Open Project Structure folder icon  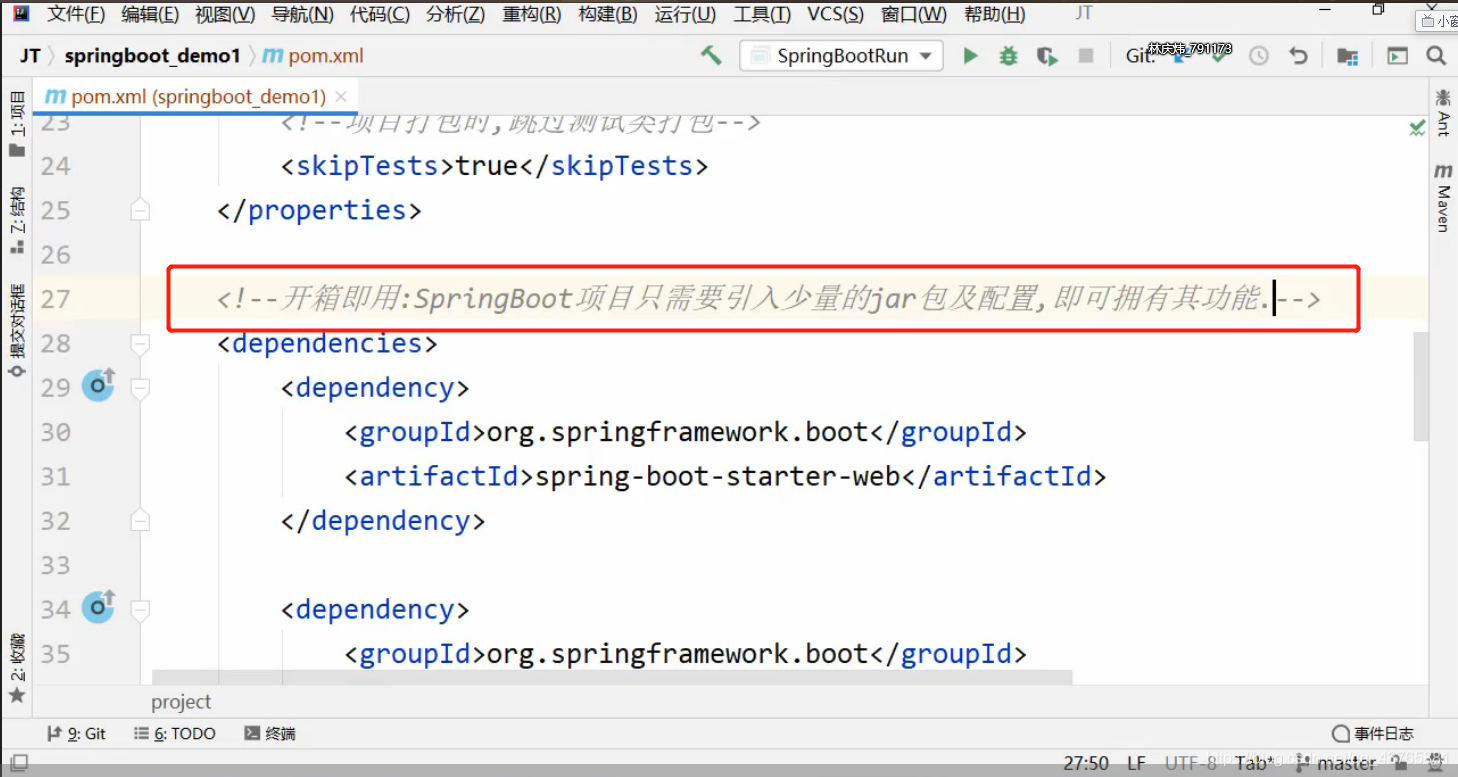(1348, 56)
